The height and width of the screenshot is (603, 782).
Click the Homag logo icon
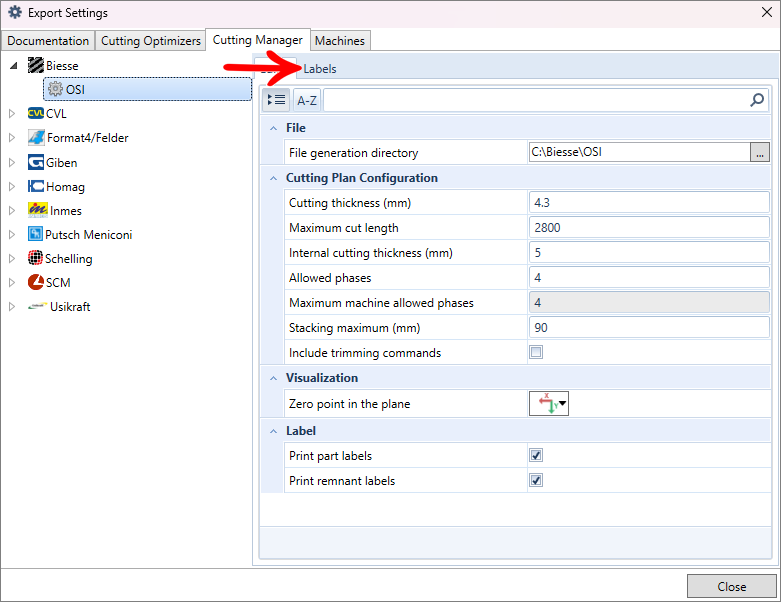click(x=36, y=186)
